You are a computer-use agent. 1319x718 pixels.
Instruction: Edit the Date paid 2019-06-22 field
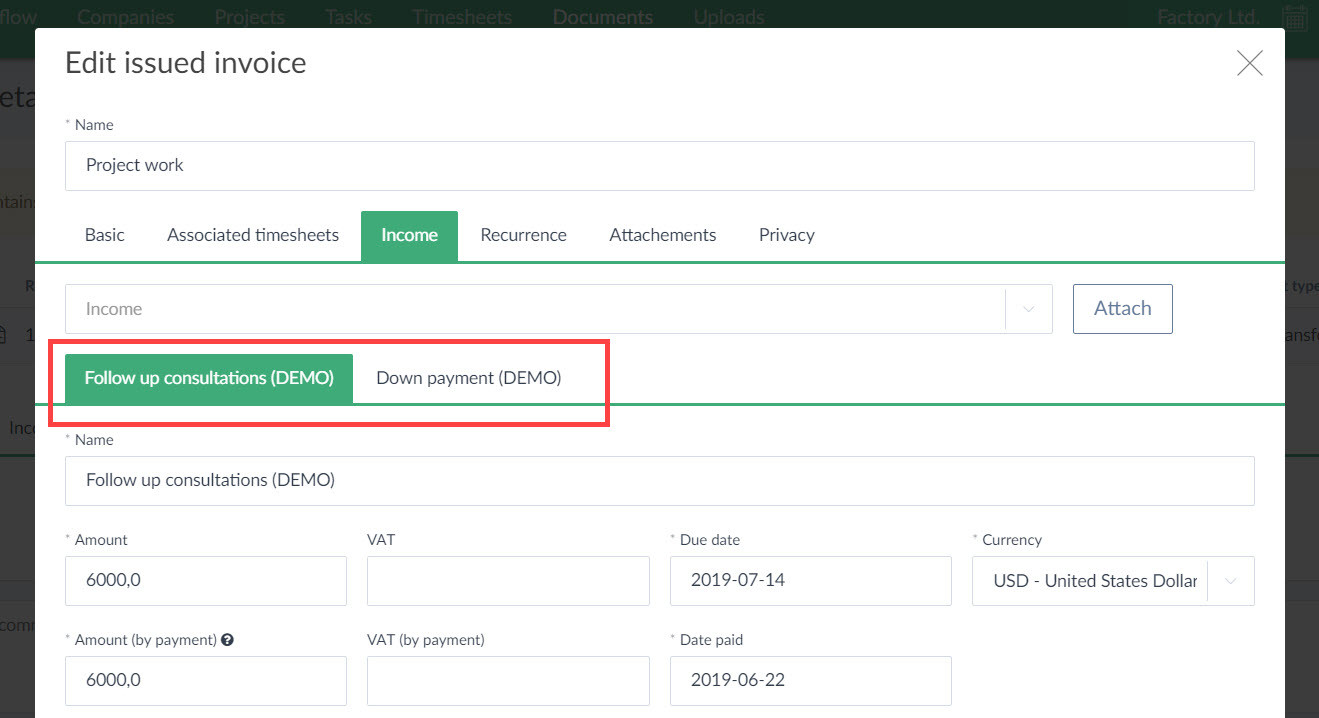coord(811,681)
